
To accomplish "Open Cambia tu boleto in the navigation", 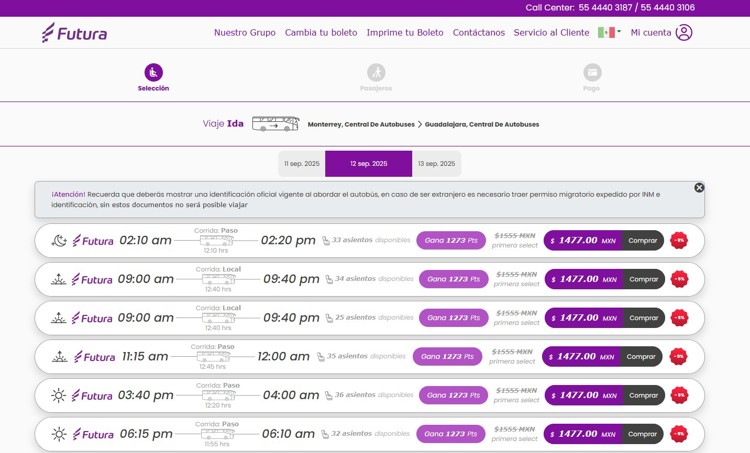I will (321, 33).
